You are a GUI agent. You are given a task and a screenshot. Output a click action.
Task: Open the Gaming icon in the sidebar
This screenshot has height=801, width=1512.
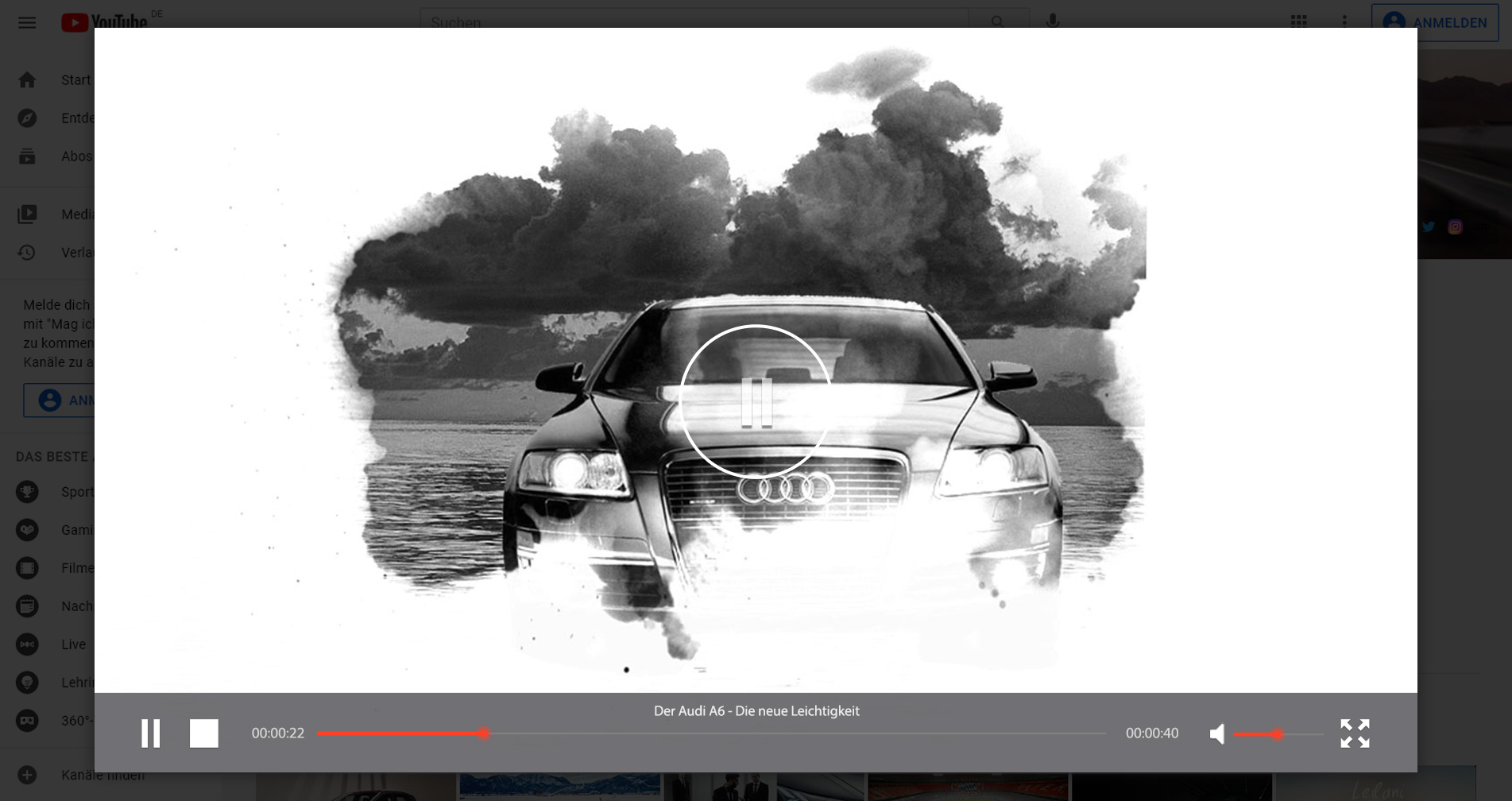pos(27,530)
